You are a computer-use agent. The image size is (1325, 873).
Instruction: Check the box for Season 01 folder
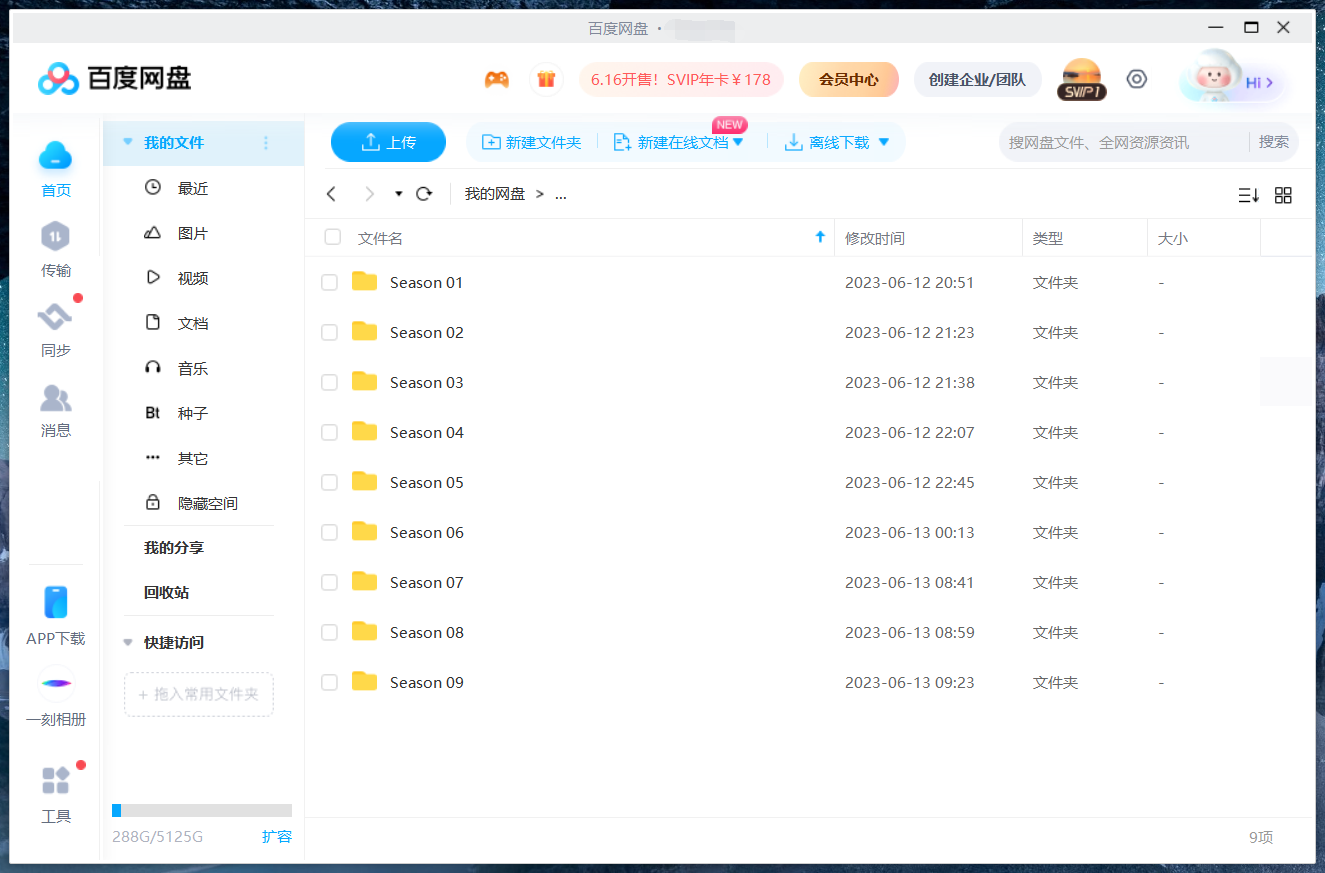[x=329, y=283]
